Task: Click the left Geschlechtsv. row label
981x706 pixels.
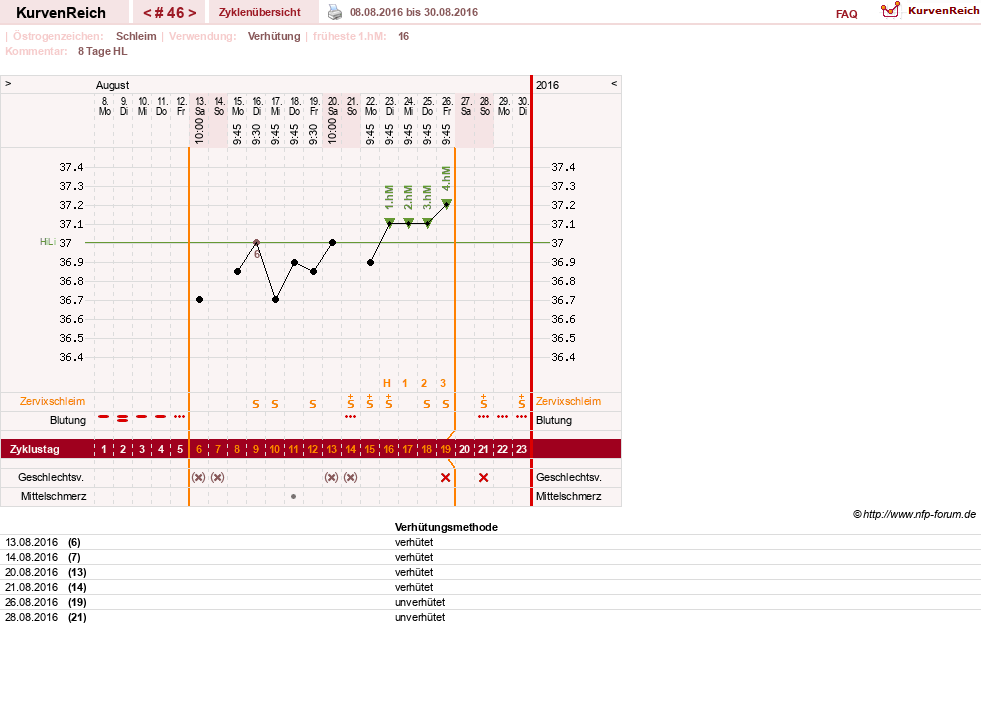Action: pos(51,477)
